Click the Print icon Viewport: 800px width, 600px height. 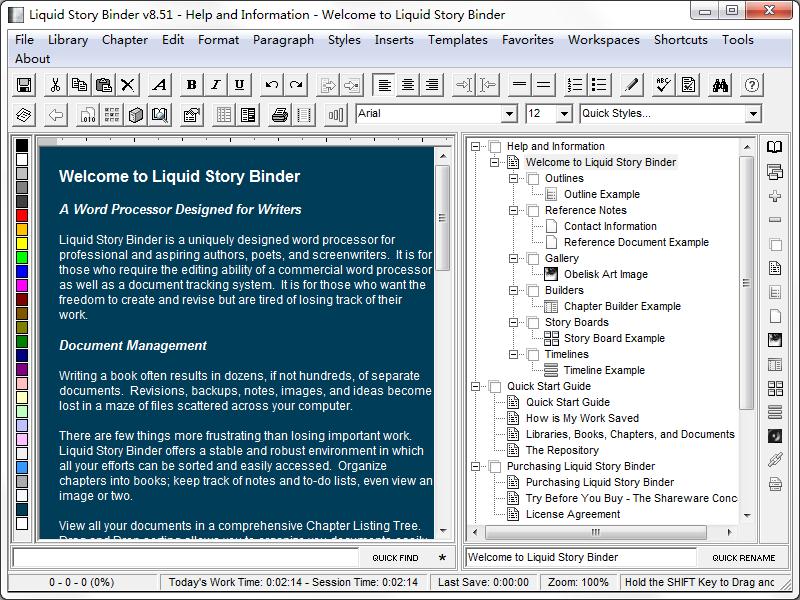pyautogui.click(x=279, y=115)
